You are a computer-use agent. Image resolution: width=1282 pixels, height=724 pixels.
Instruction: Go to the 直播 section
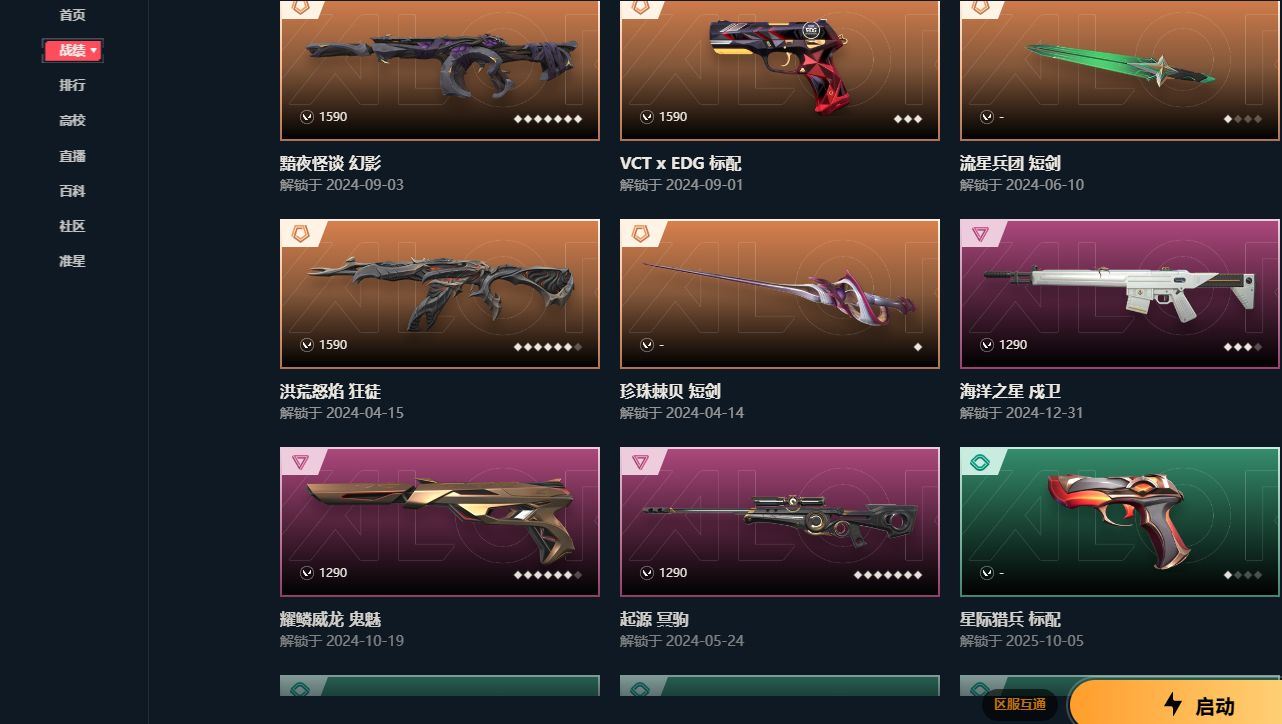click(x=72, y=156)
